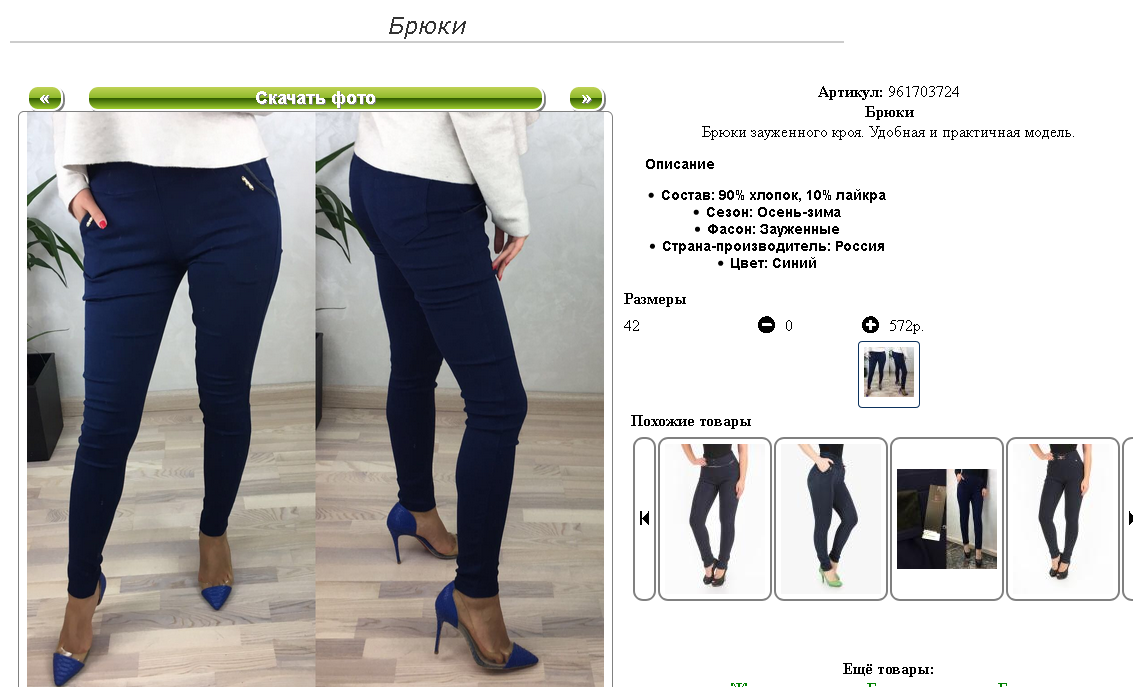This screenshot has height=687, width=1133.
Task: Click the article number 961703724
Action: (923, 92)
